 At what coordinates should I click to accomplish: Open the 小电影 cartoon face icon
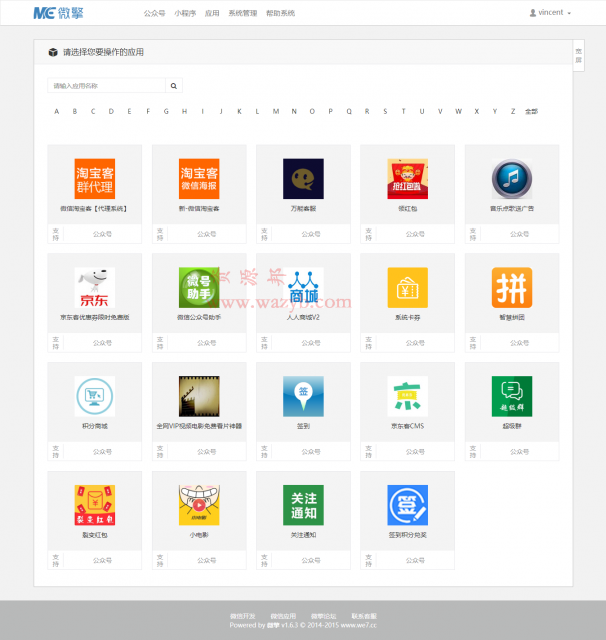coord(199,505)
